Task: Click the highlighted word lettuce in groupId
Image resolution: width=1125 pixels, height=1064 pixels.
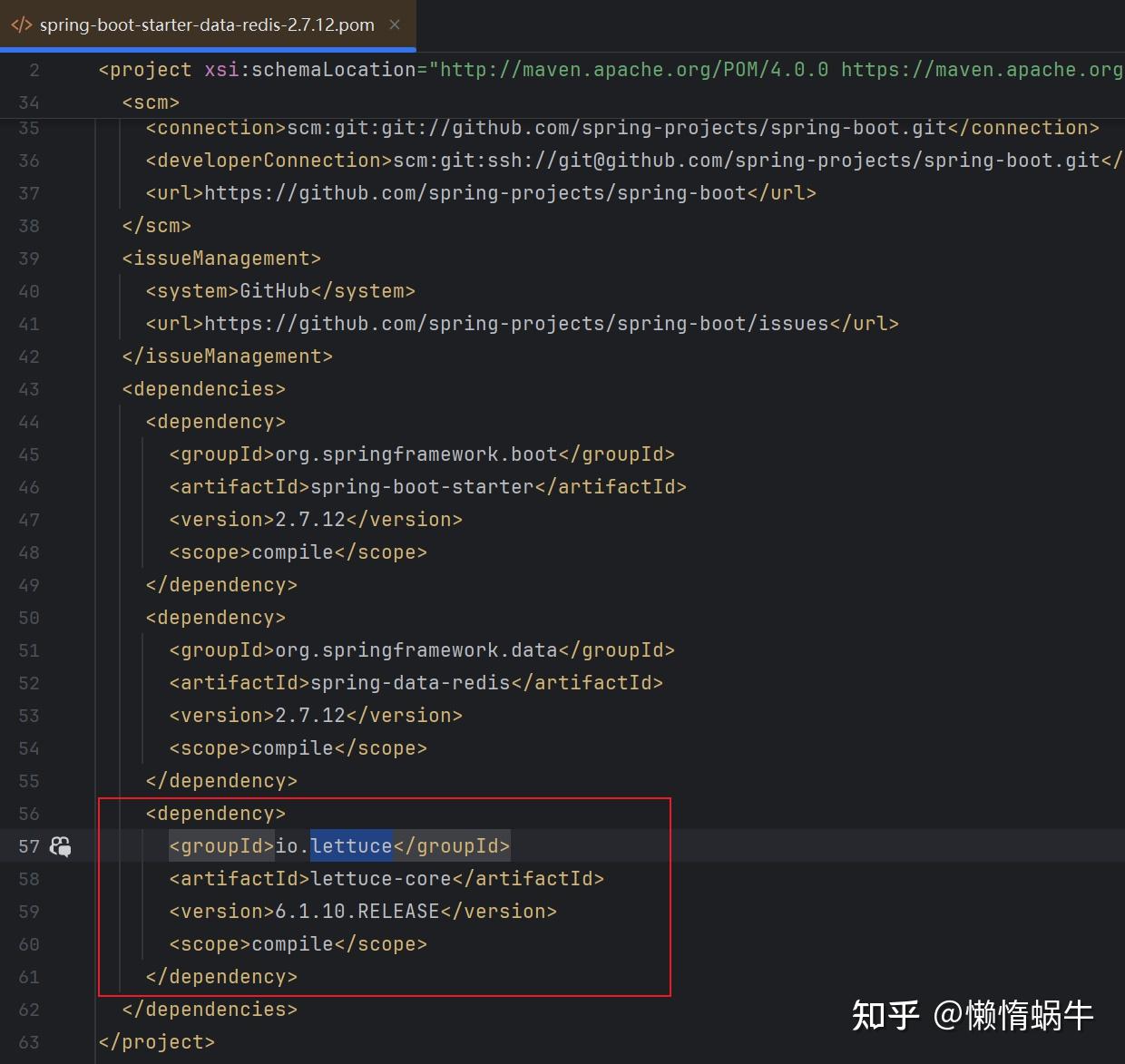Action: [351, 846]
